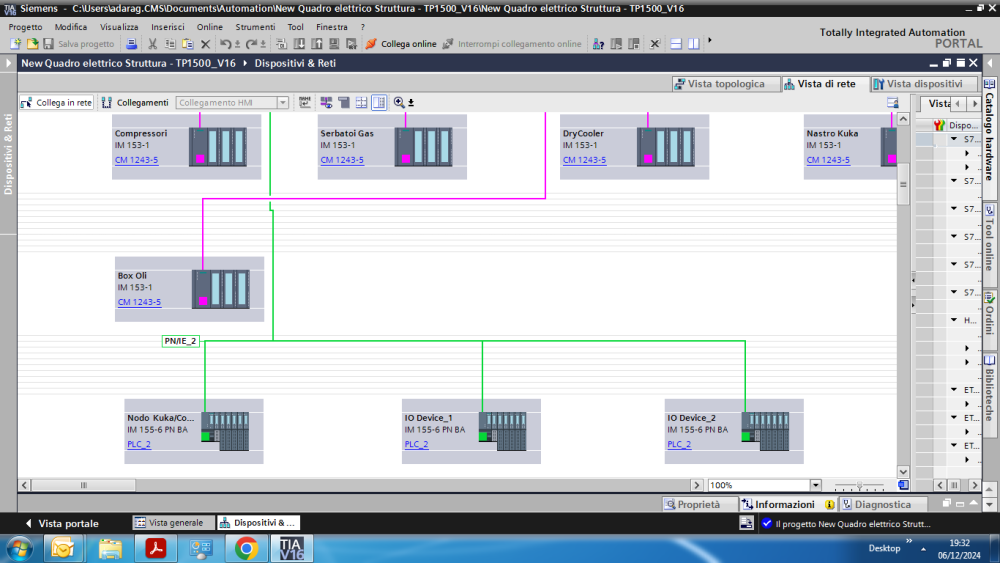Open the Strumenti menu
Screen dimensions: 1000x563
pos(255,27)
